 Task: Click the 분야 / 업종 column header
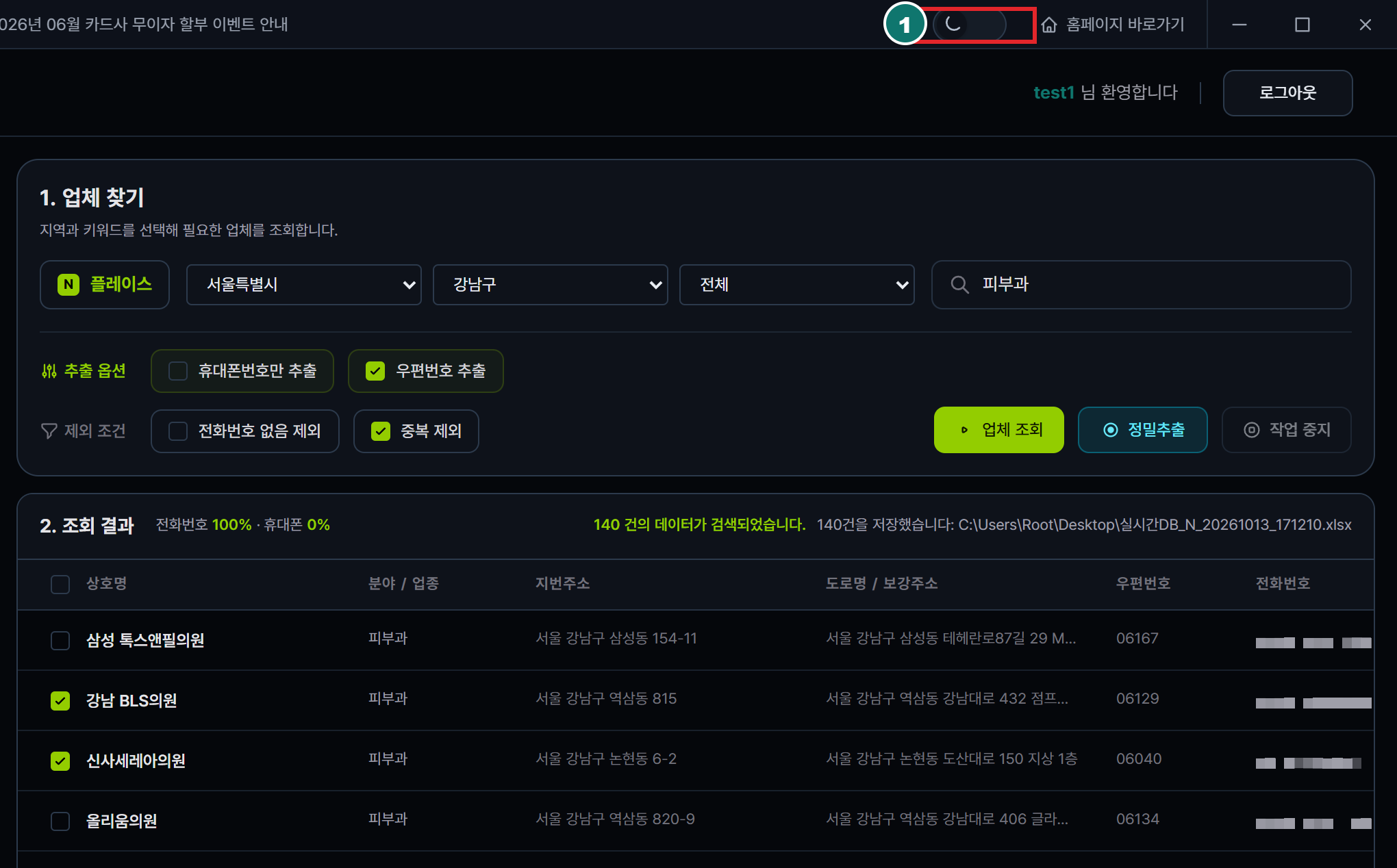(x=403, y=583)
